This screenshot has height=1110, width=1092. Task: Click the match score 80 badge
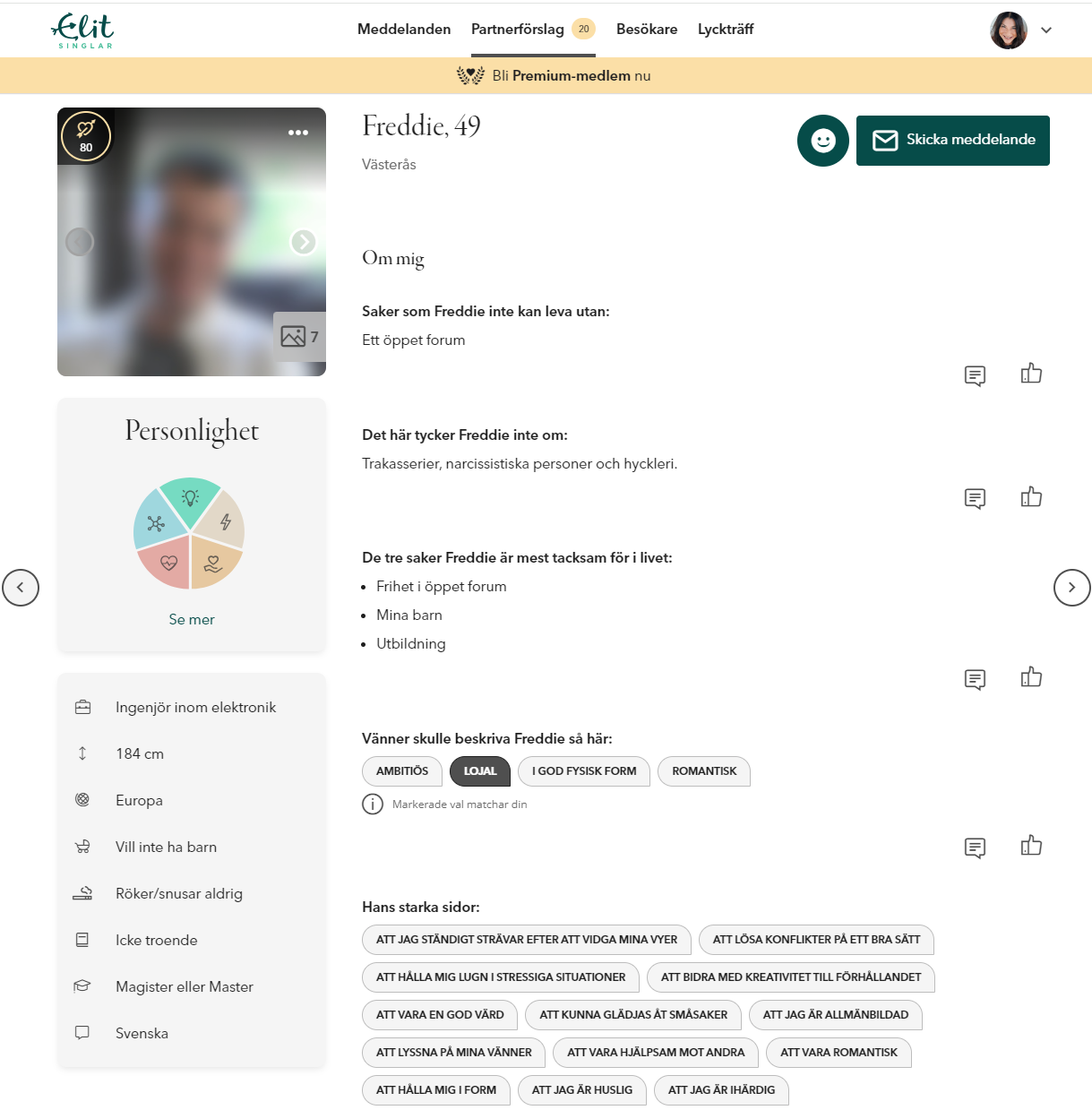(x=86, y=136)
